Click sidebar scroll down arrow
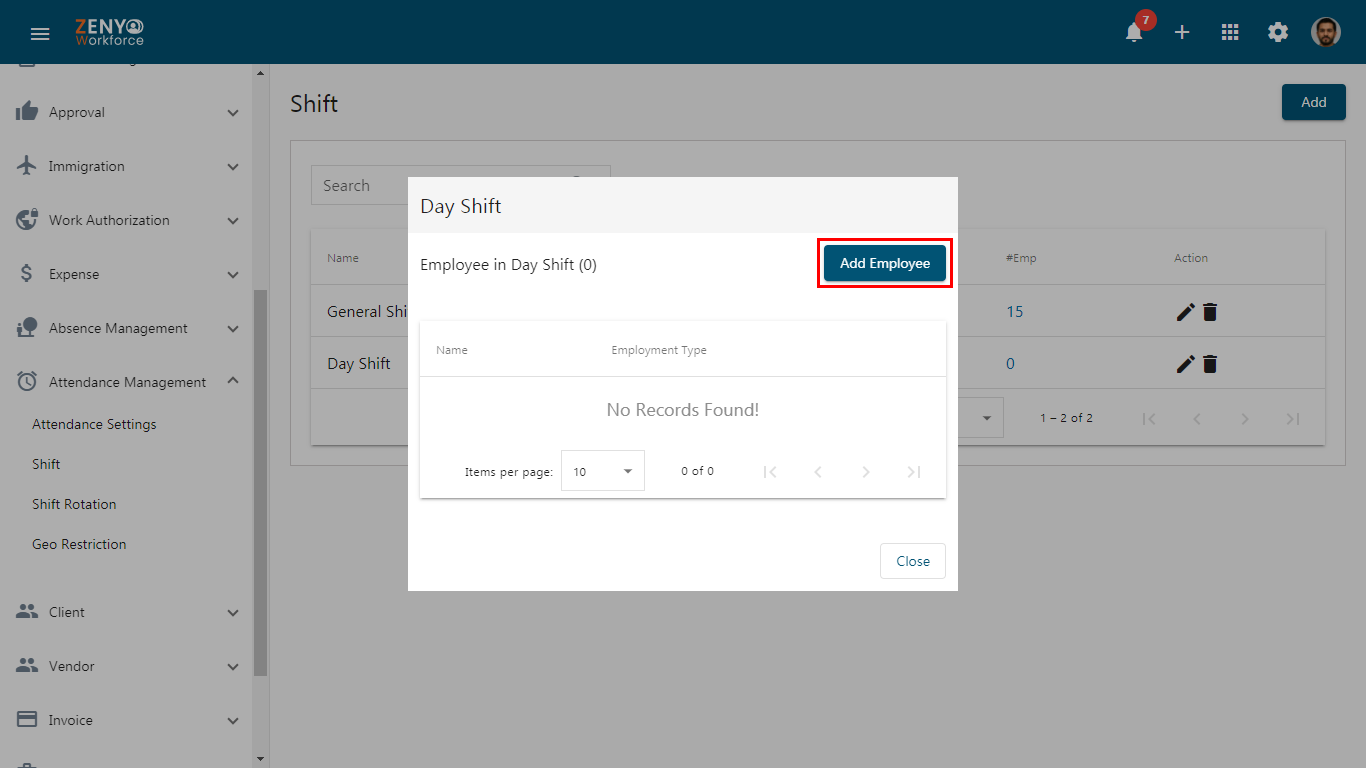Viewport: 1366px width, 768px height. click(260, 760)
